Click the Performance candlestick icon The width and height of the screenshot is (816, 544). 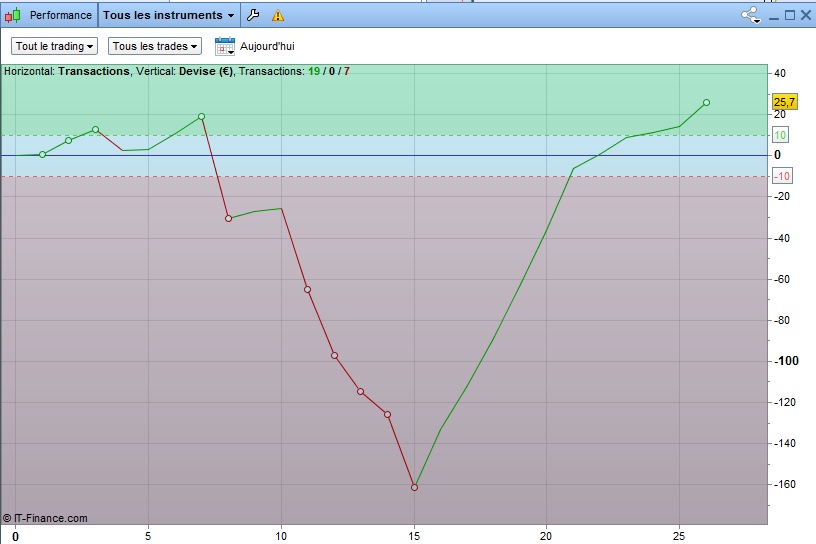coord(12,16)
